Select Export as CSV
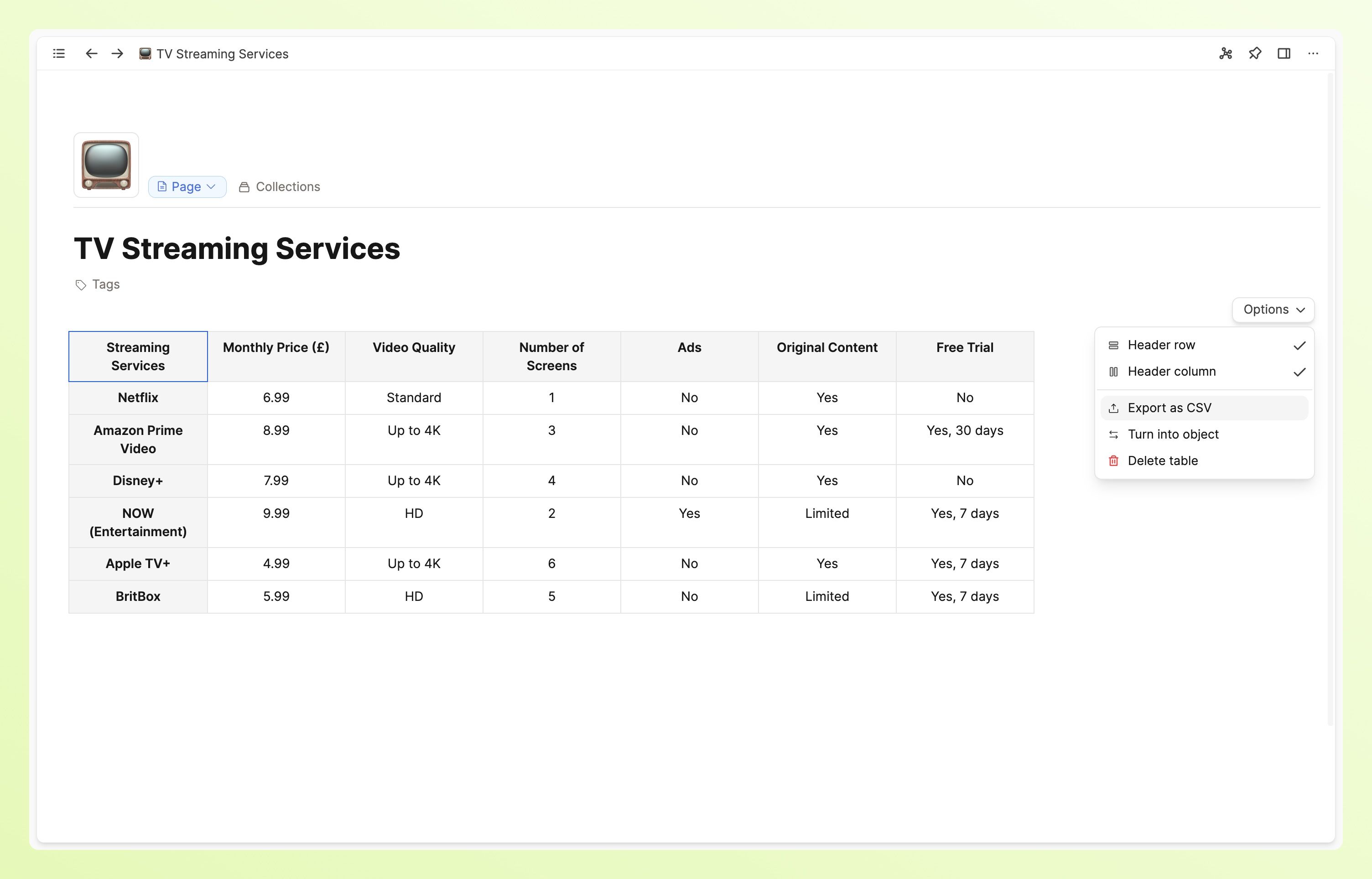 coord(1169,408)
